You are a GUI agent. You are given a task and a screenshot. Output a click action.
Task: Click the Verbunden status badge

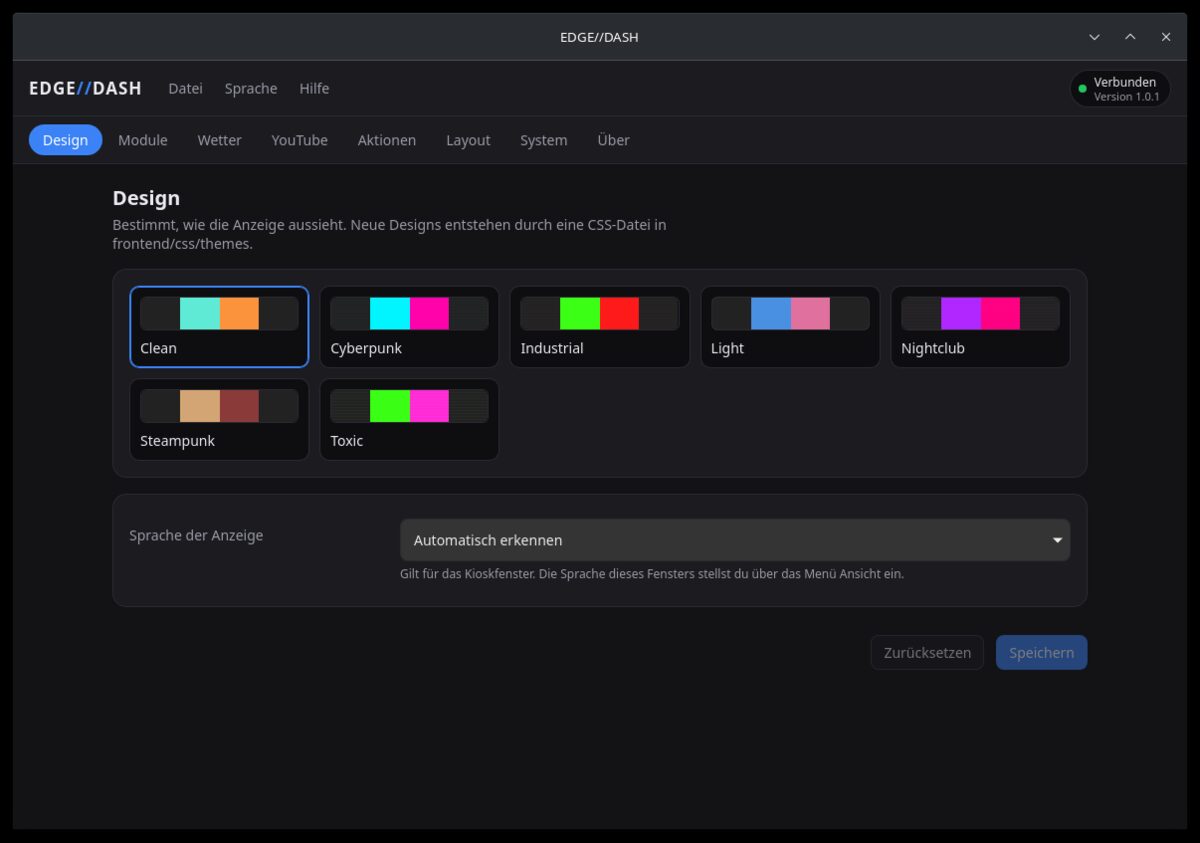[1120, 89]
